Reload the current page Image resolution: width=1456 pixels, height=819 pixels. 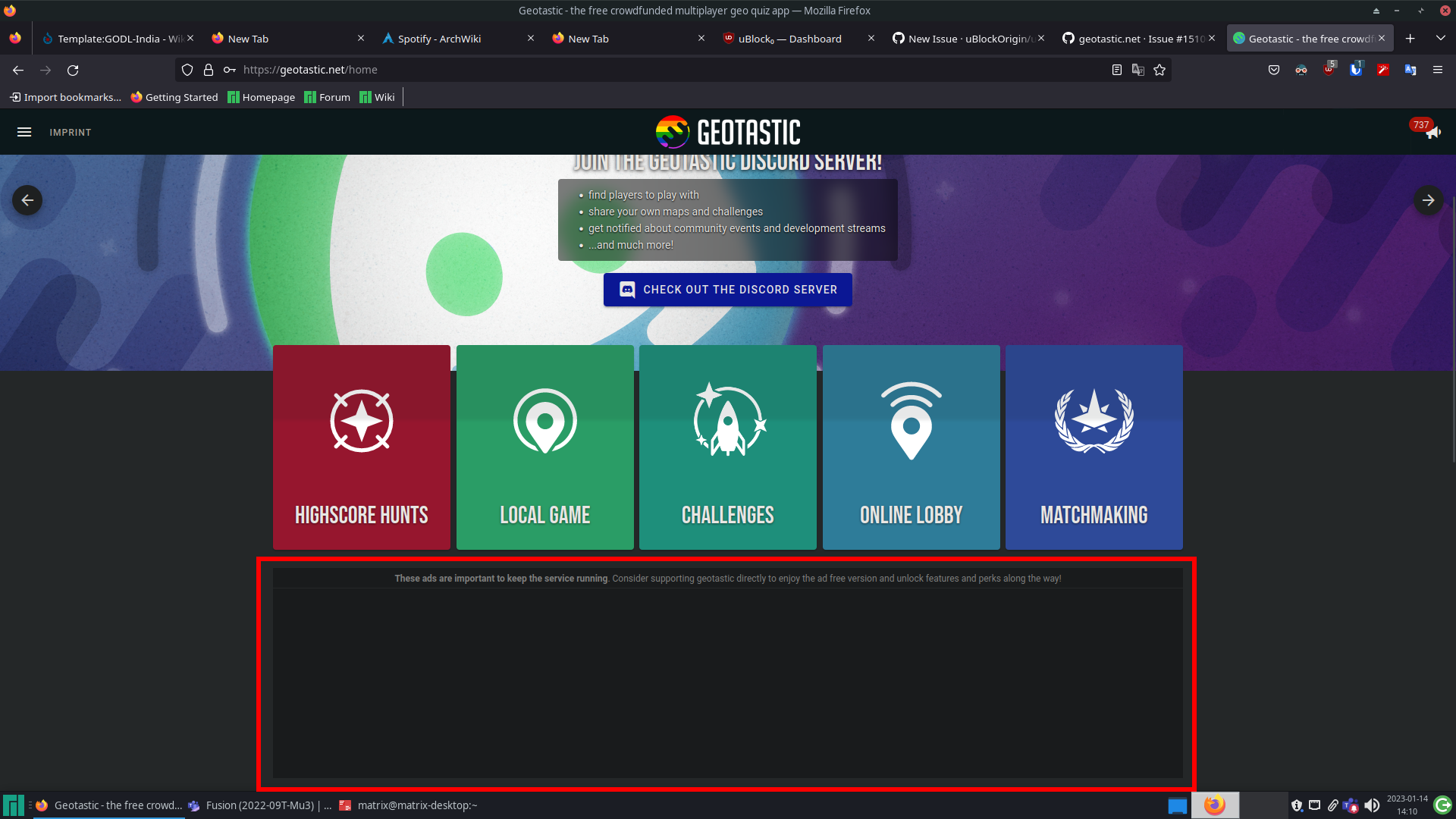[73, 70]
